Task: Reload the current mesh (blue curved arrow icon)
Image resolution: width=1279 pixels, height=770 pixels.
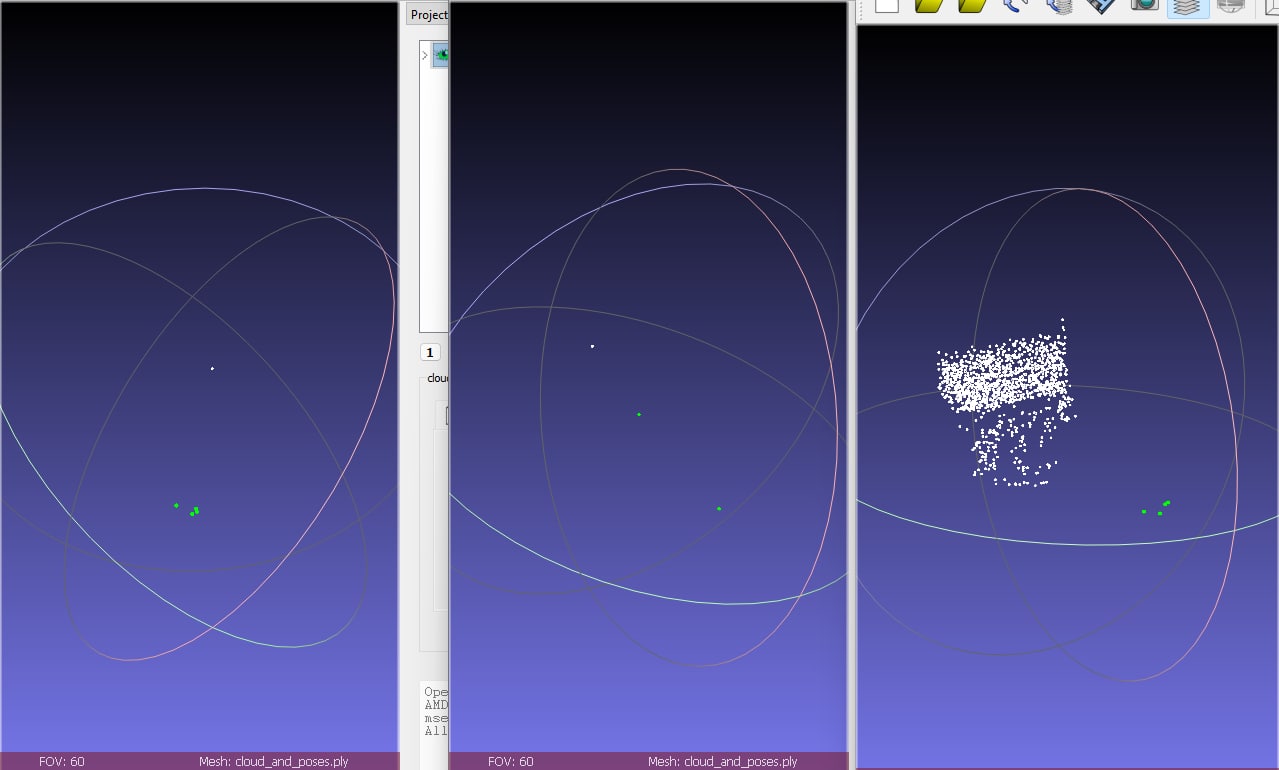Action: click(x=1012, y=11)
